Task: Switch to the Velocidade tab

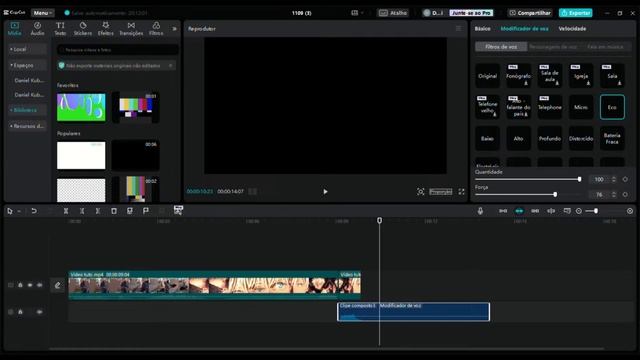Action: click(572, 29)
